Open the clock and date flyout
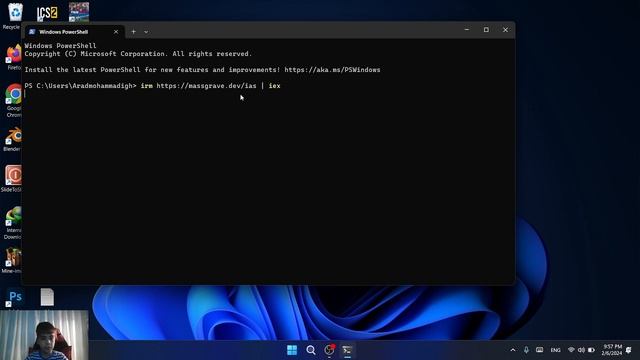This screenshot has height=360, width=640. [x=611, y=350]
